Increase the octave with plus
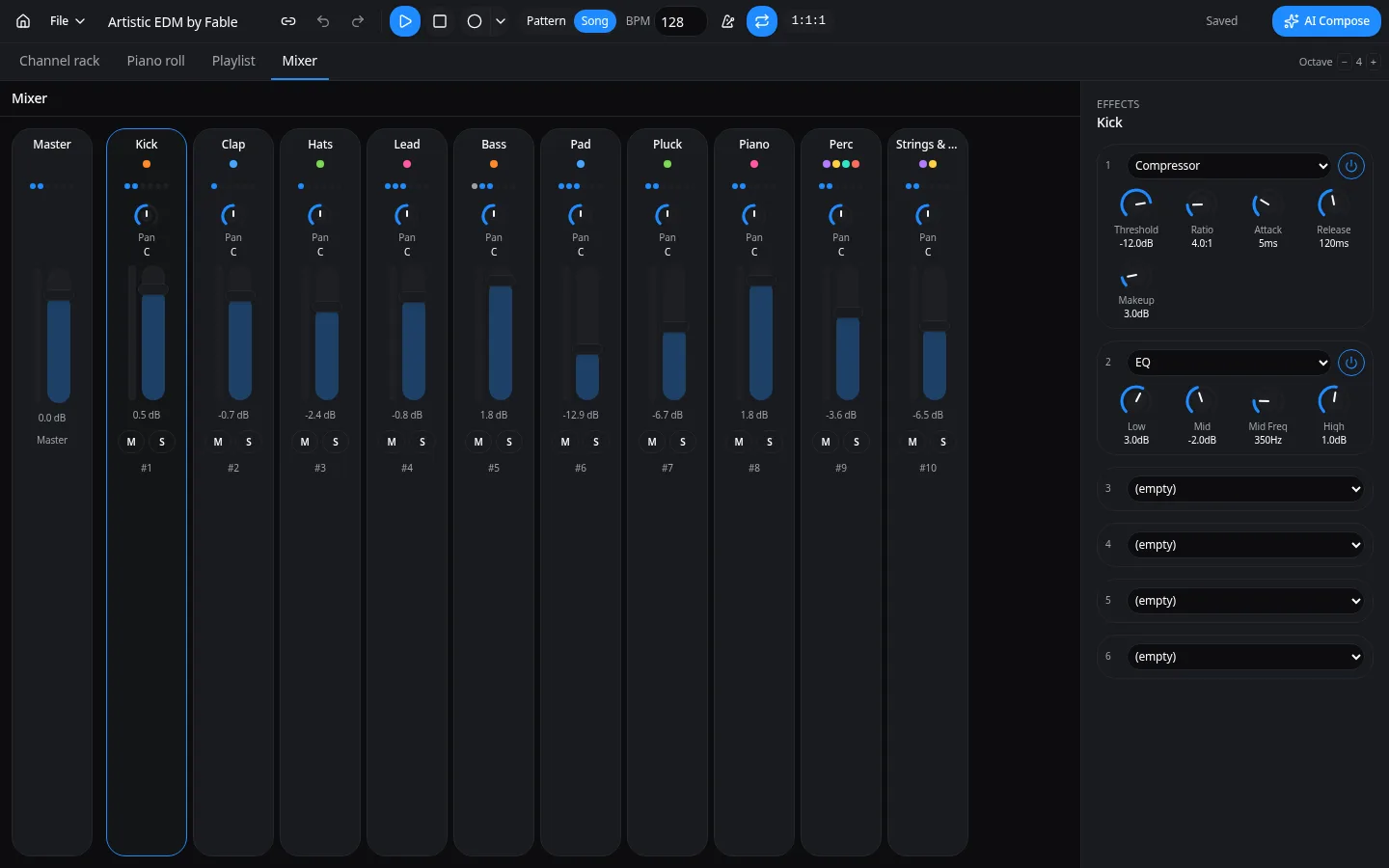 [1374, 62]
